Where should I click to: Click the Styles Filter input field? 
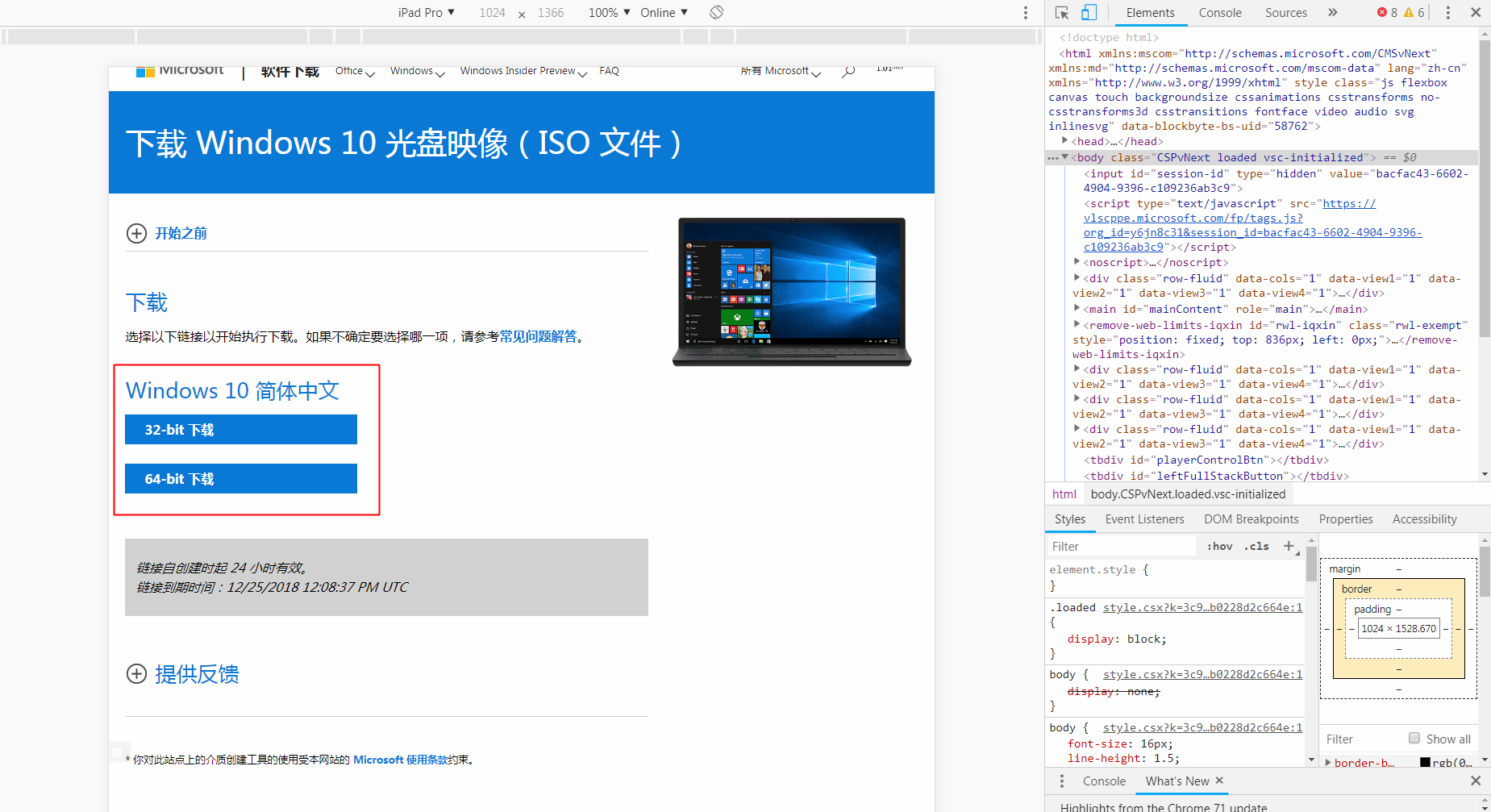point(1122,546)
